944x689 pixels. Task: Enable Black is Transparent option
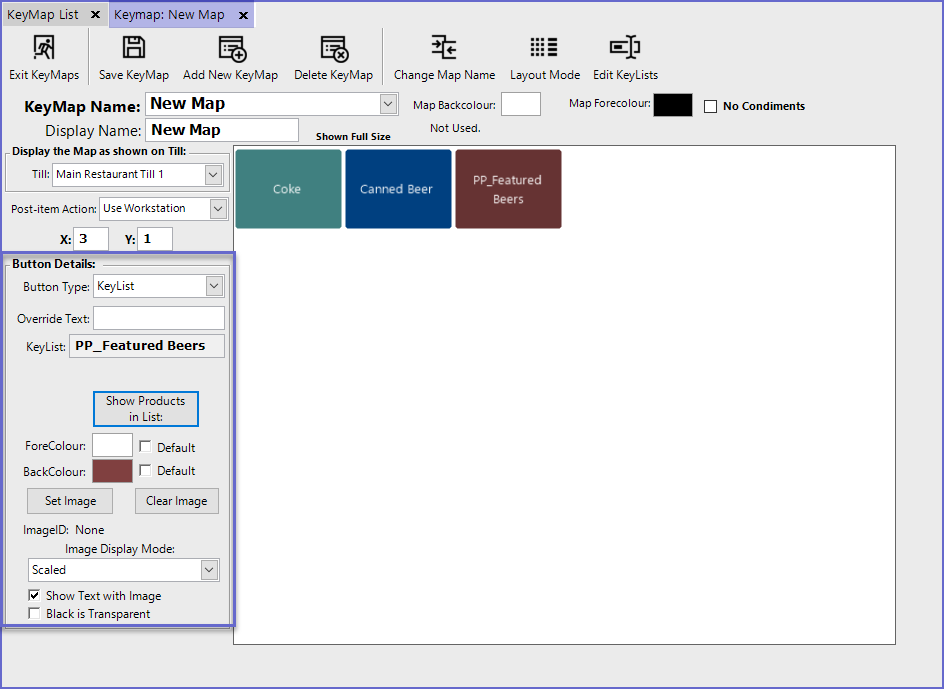35,613
